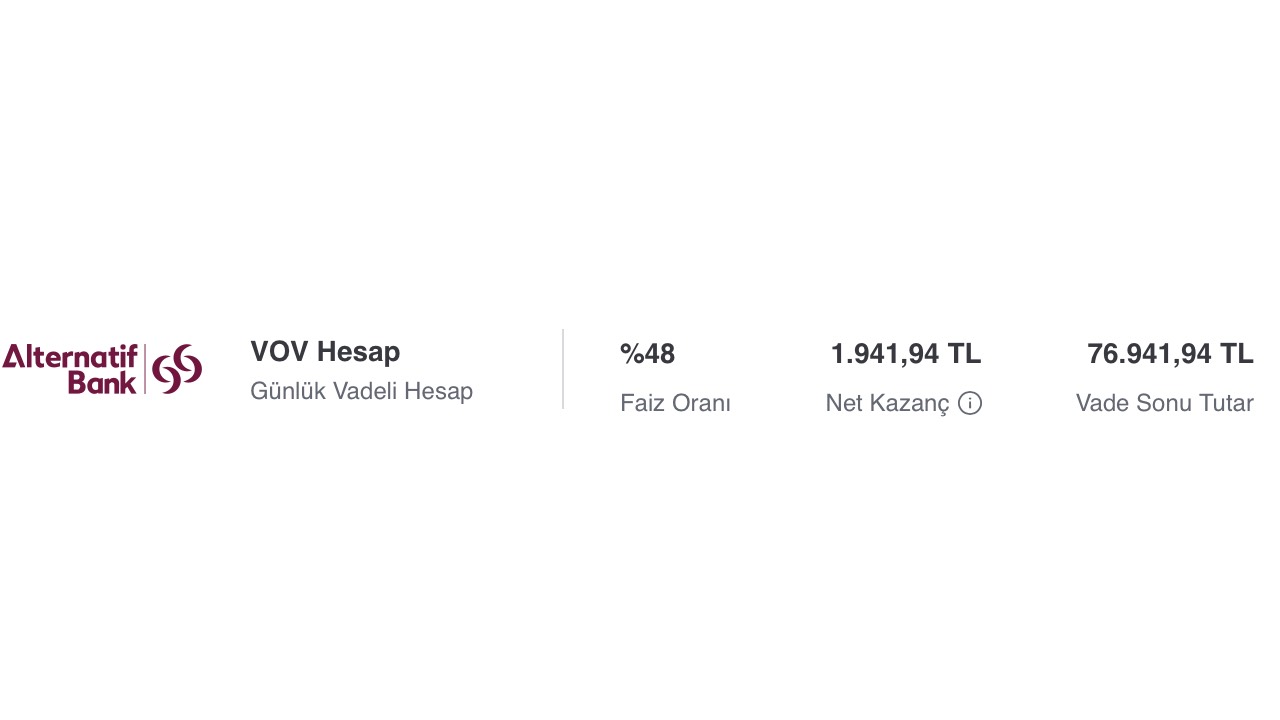Click the info icon beside Net Kazanç
This screenshot has width=1280, height=720.
click(x=970, y=403)
